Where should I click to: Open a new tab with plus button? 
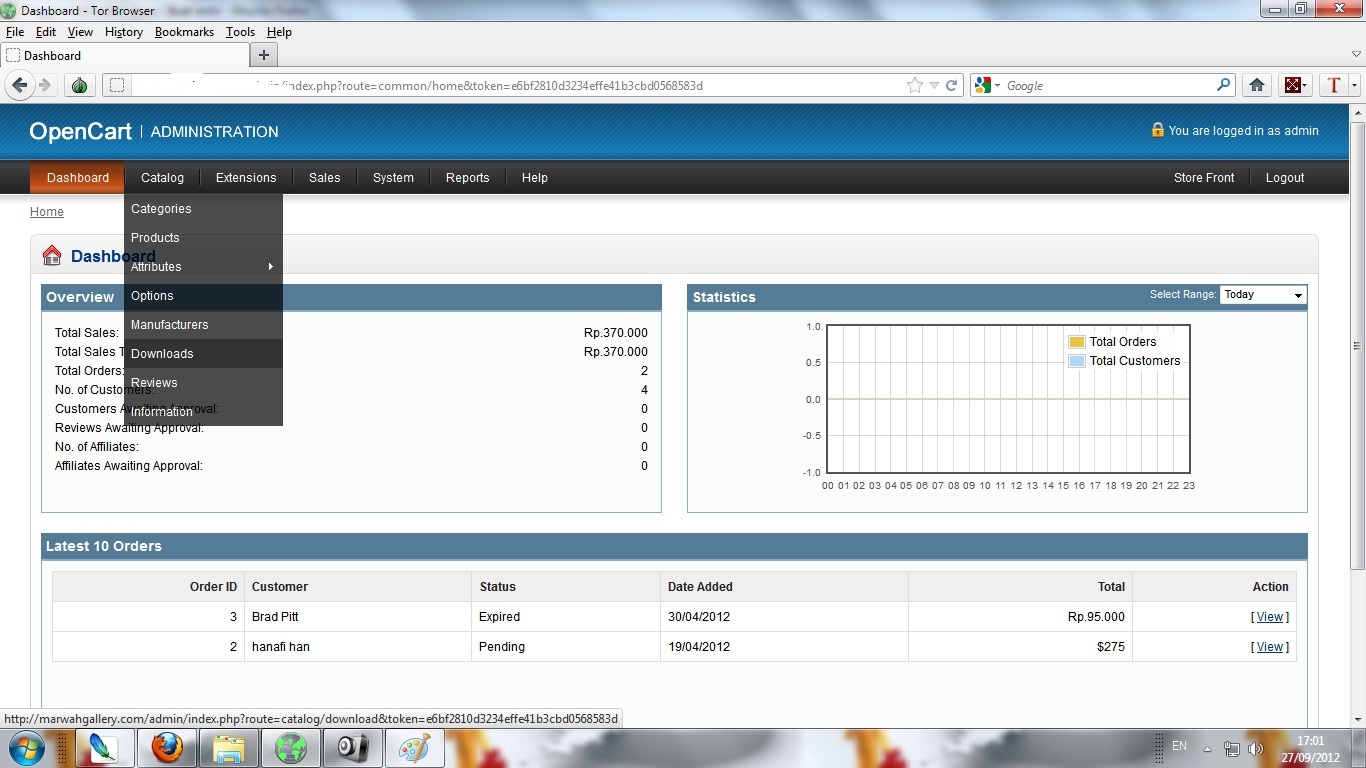tap(264, 55)
